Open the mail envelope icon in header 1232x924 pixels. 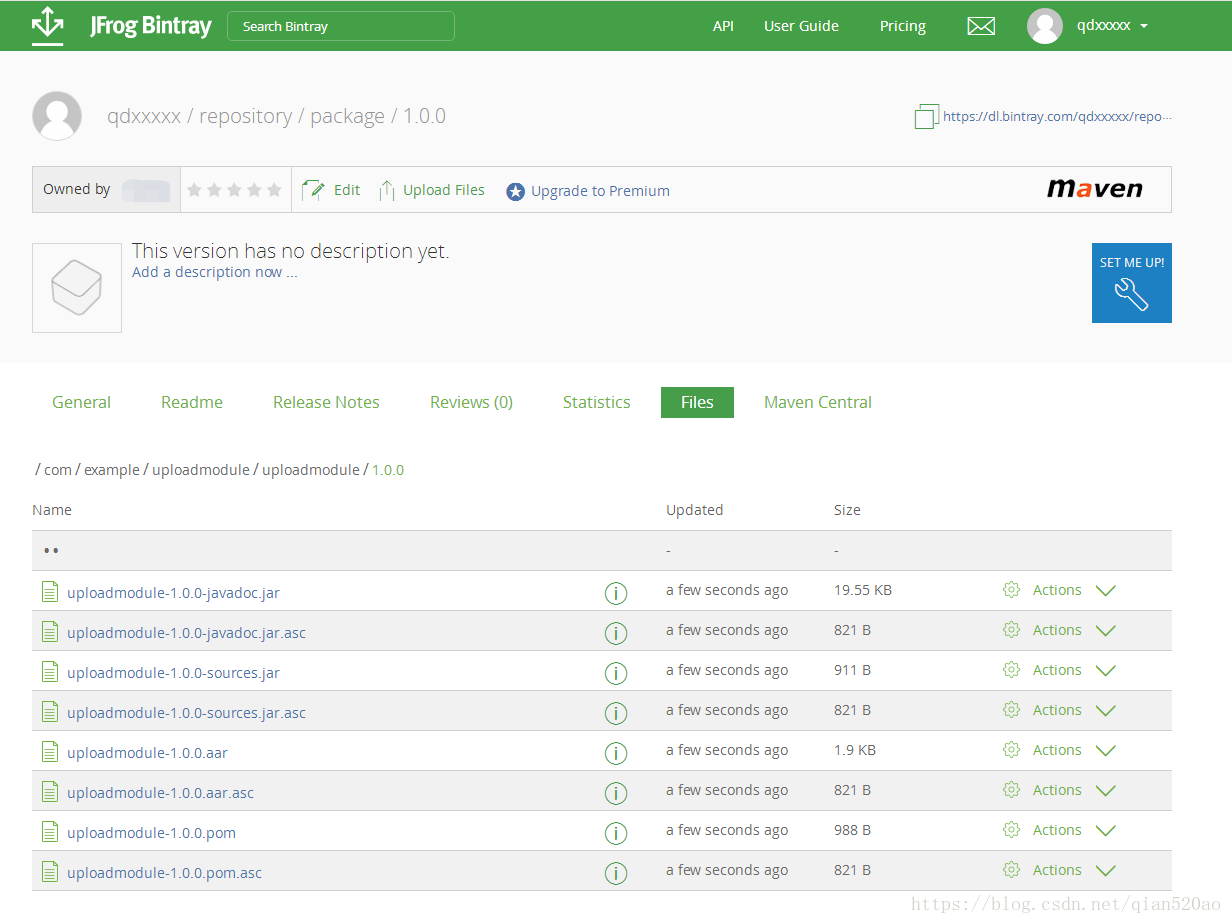981,27
